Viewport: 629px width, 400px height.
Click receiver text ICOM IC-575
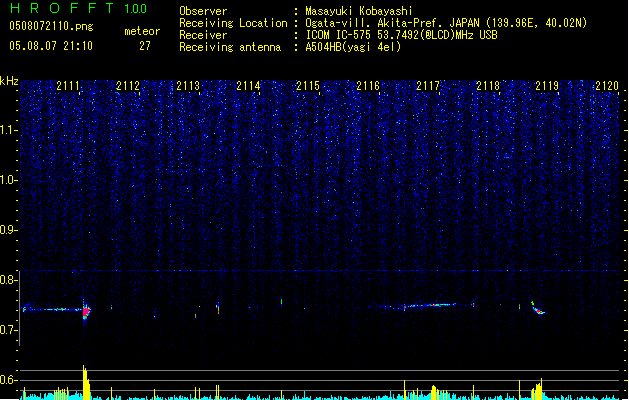339,35
